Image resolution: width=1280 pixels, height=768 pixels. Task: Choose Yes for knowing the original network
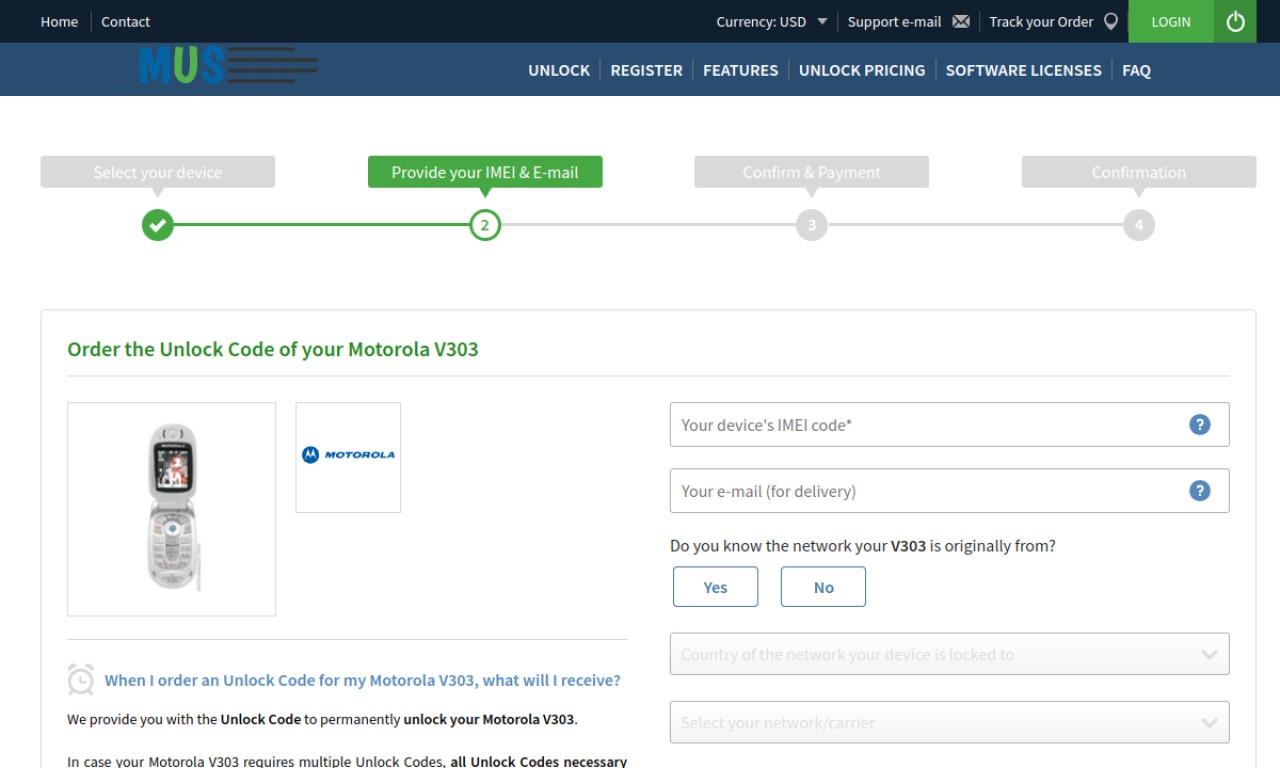pyautogui.click(x=716, y=587)
